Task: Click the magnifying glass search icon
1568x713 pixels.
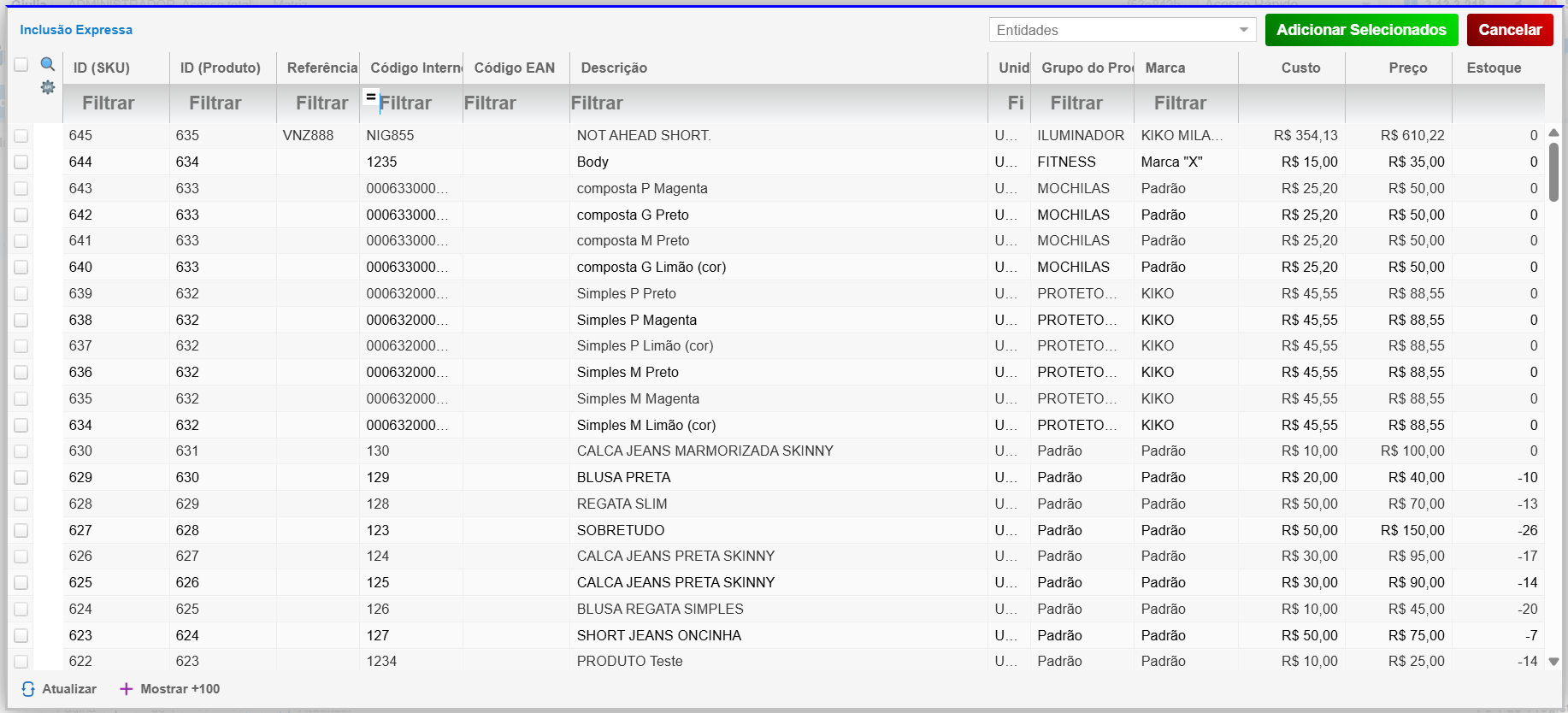Action: pyautogui.click(x=48, y=64)
